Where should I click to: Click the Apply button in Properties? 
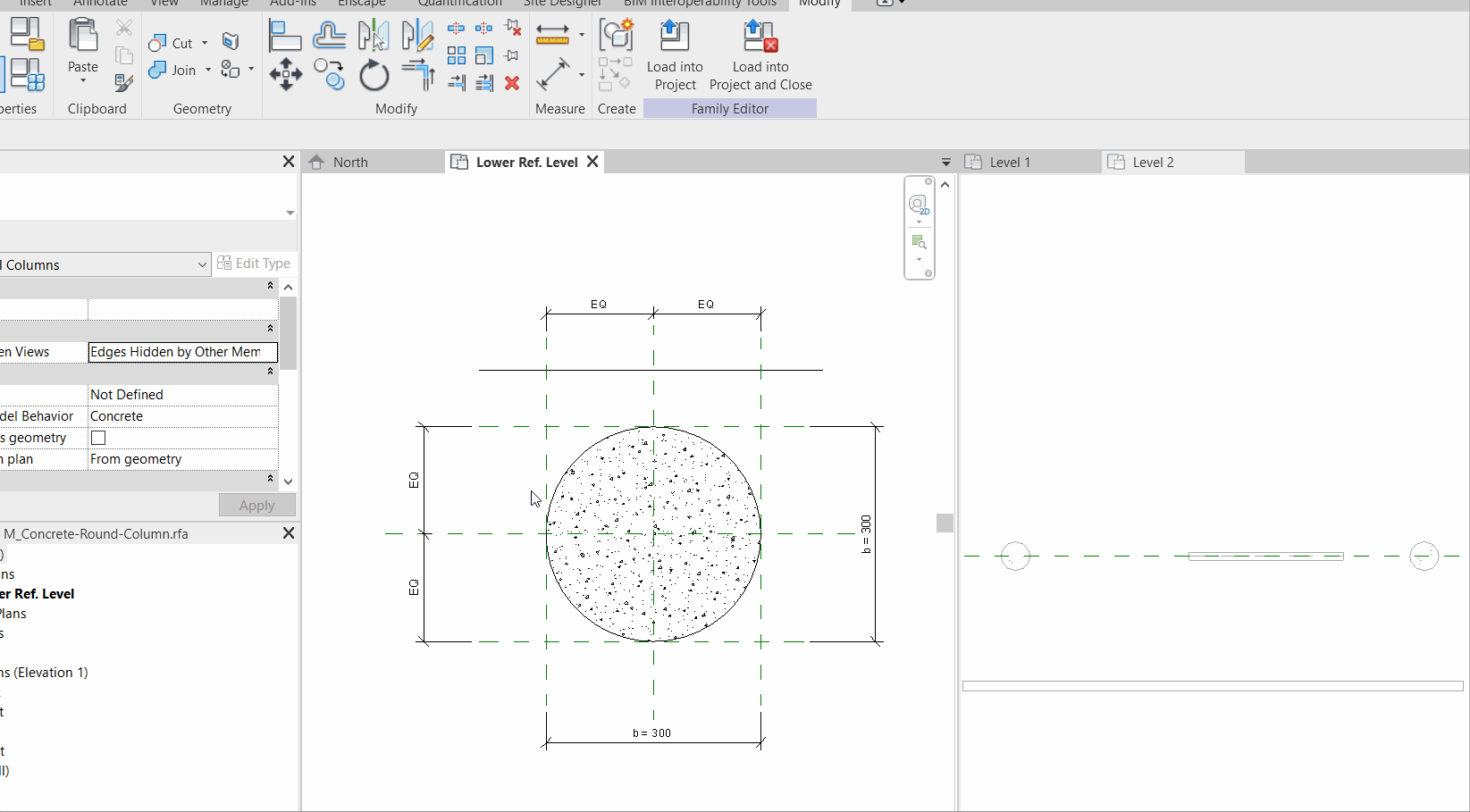(257, 506)
